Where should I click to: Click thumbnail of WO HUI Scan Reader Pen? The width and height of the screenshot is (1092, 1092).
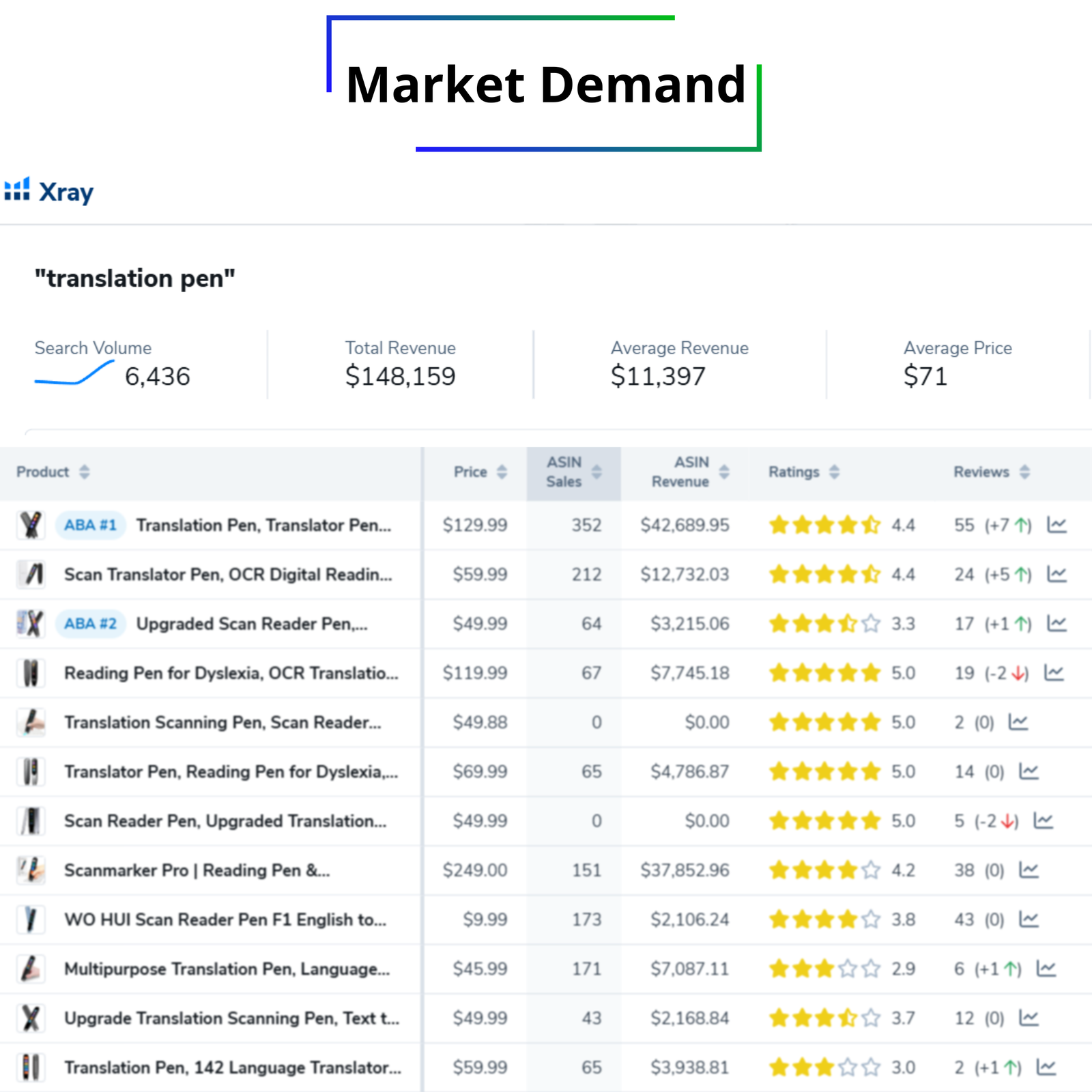coord(31,919)
